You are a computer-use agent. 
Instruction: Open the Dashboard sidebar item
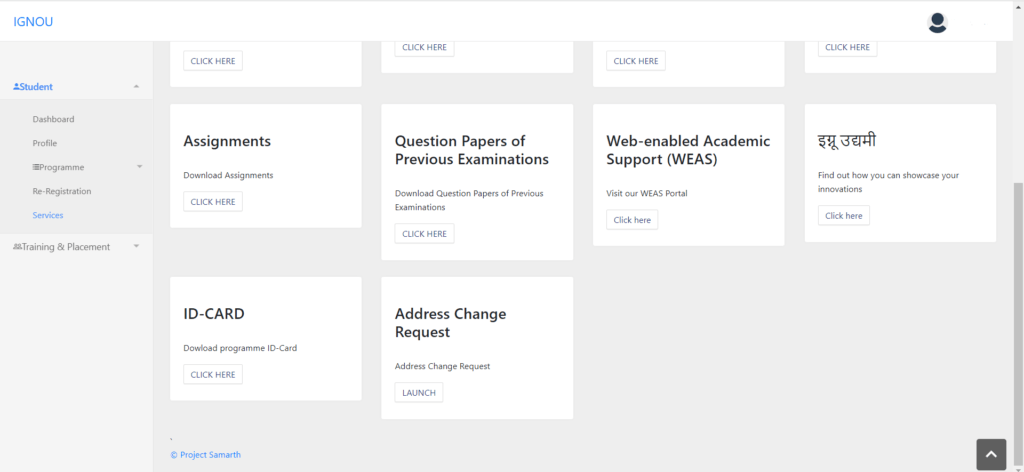(53, 119)
